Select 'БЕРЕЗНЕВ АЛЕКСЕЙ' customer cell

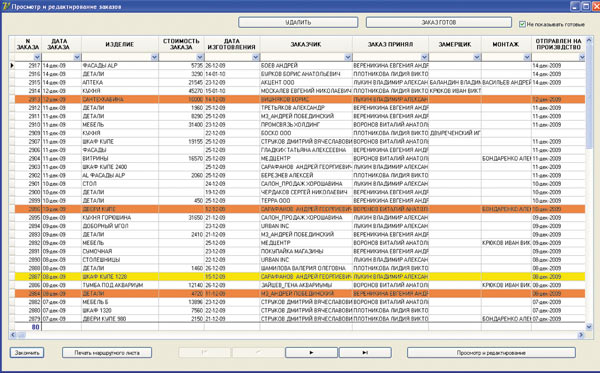point(306,175)
